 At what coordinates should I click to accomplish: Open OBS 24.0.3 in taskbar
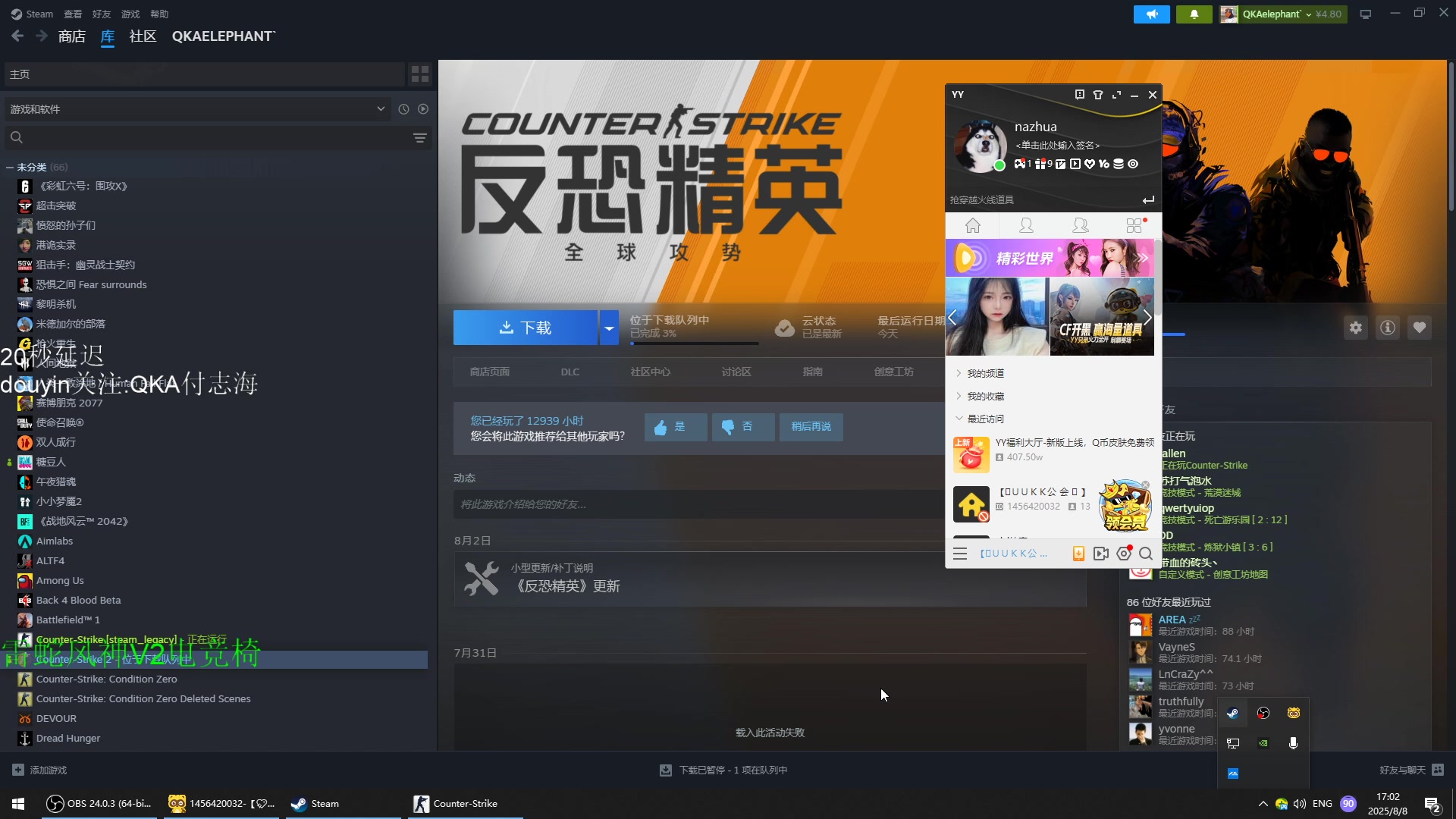point(99,804)
